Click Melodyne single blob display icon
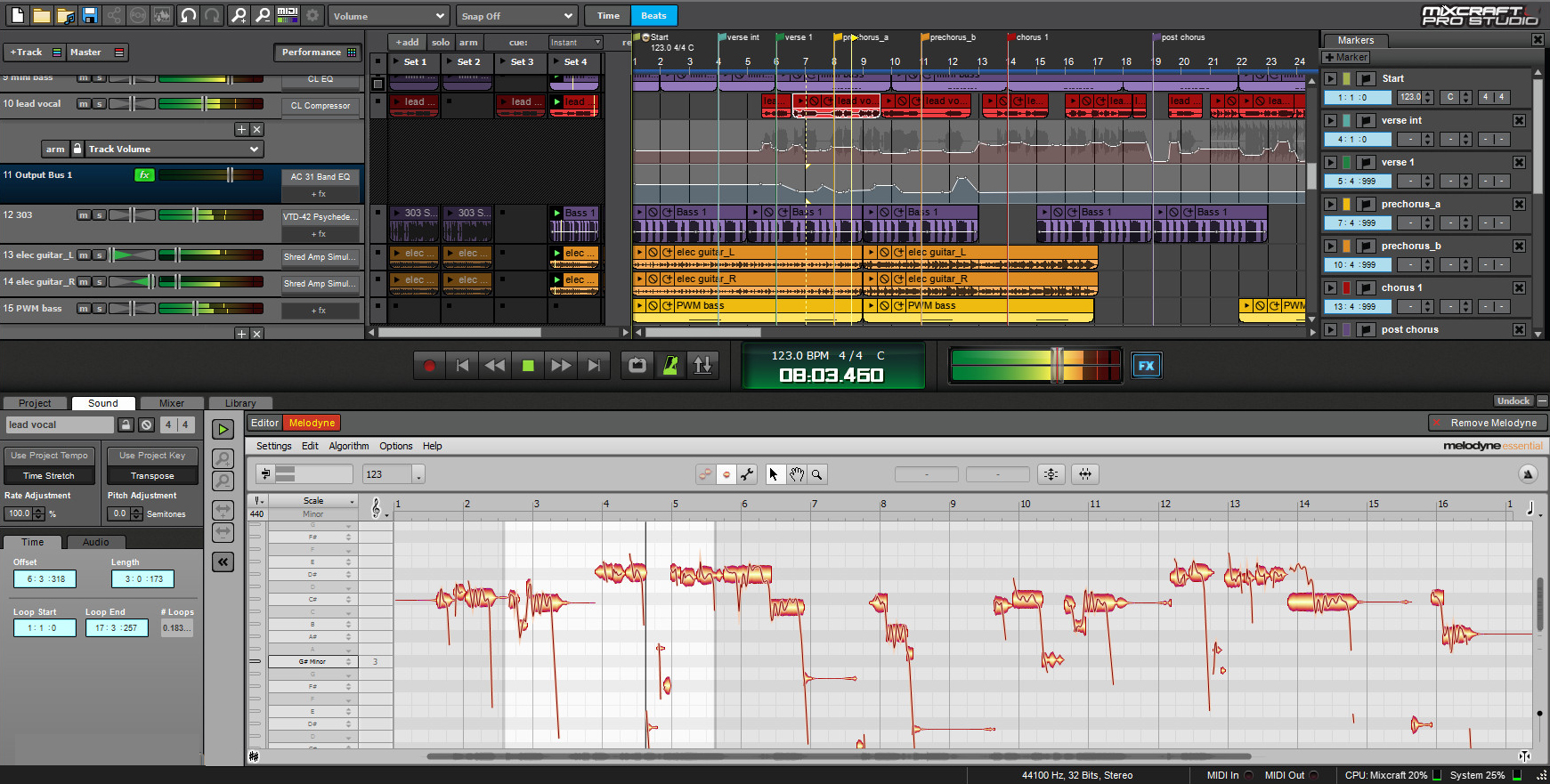Screen dimensions: 1550x784 726,474
